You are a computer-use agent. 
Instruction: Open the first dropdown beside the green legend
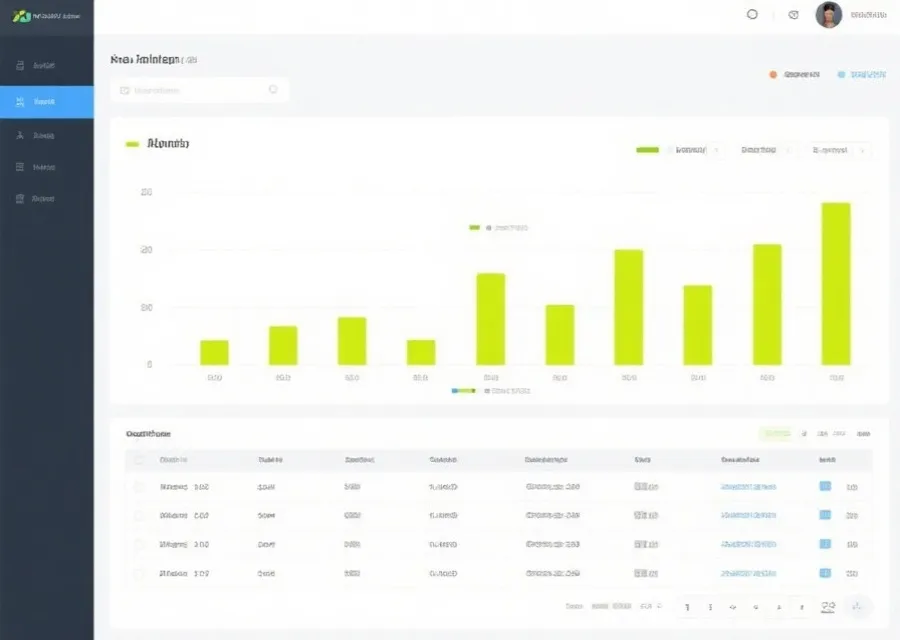695,150
